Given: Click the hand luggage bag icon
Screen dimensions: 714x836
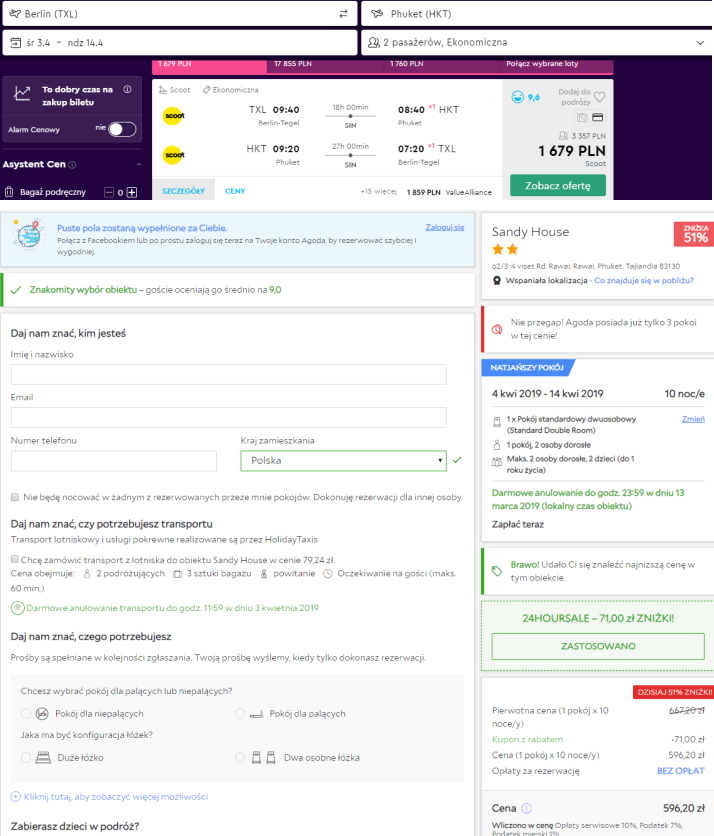Looking at the screenshot, I should click(9, 191).
